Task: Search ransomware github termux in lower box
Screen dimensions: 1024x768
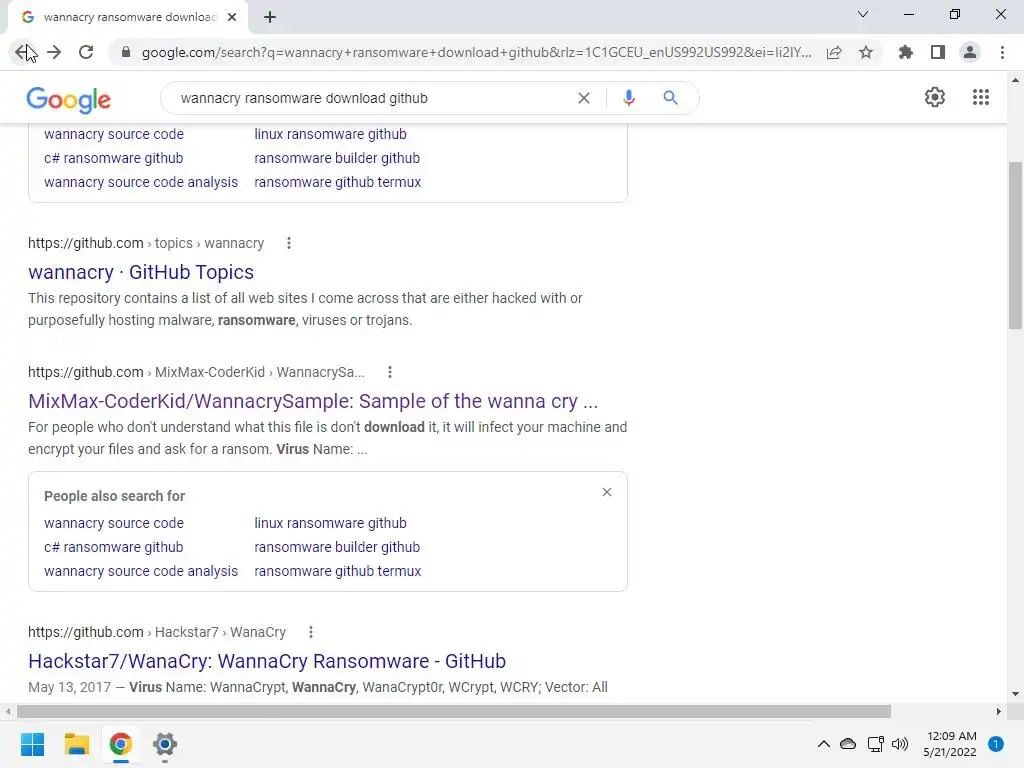Action: (338, 571)
